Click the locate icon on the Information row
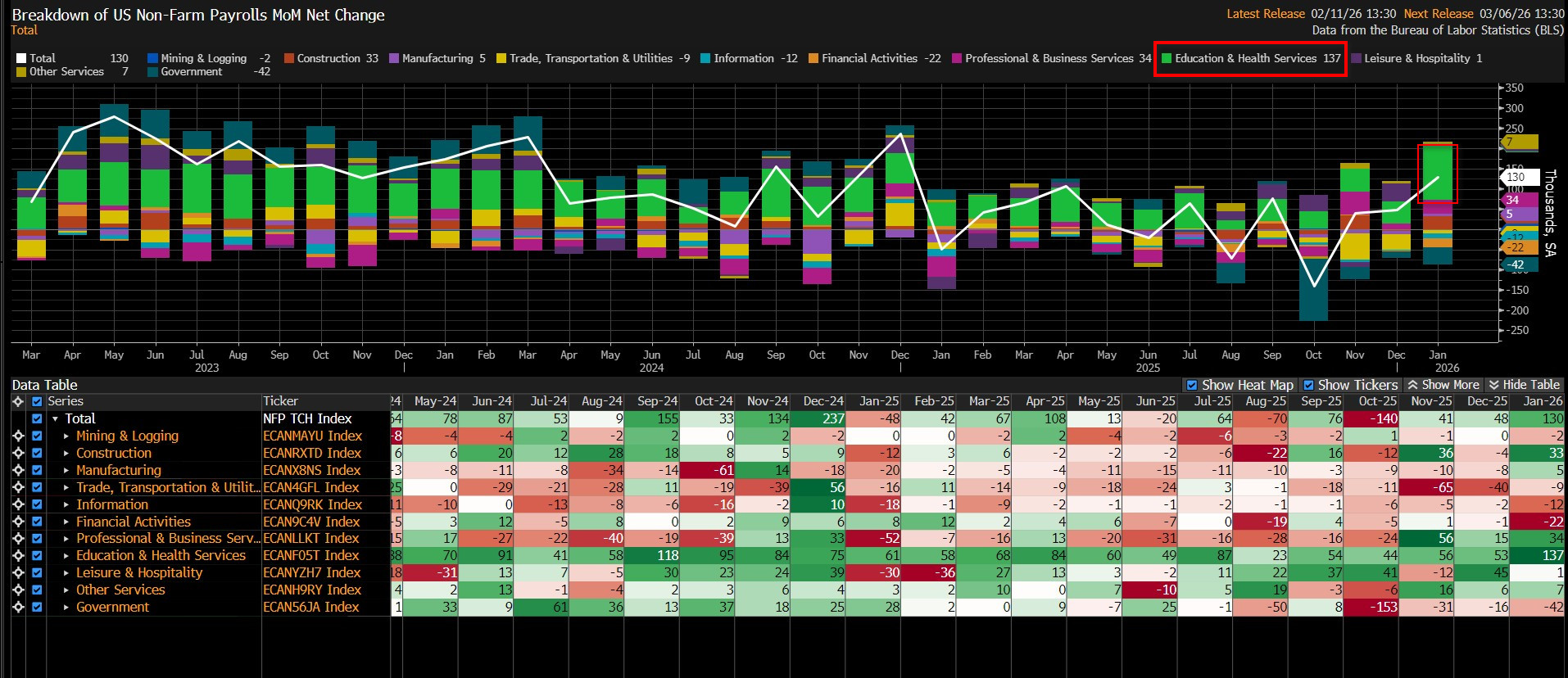The image size is (1568, 678). pos(18,505)
